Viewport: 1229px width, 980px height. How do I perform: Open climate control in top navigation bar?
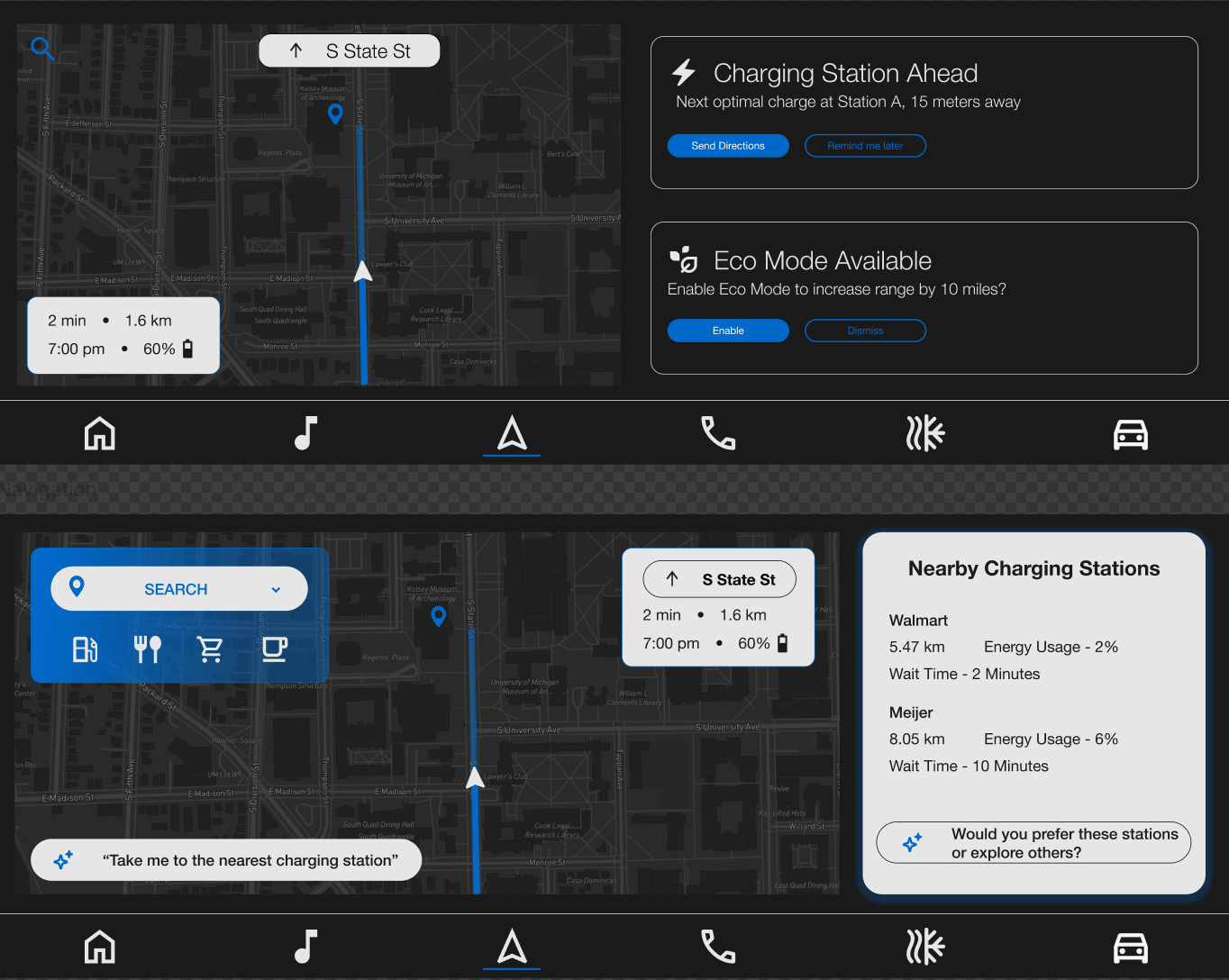(924, 433)
